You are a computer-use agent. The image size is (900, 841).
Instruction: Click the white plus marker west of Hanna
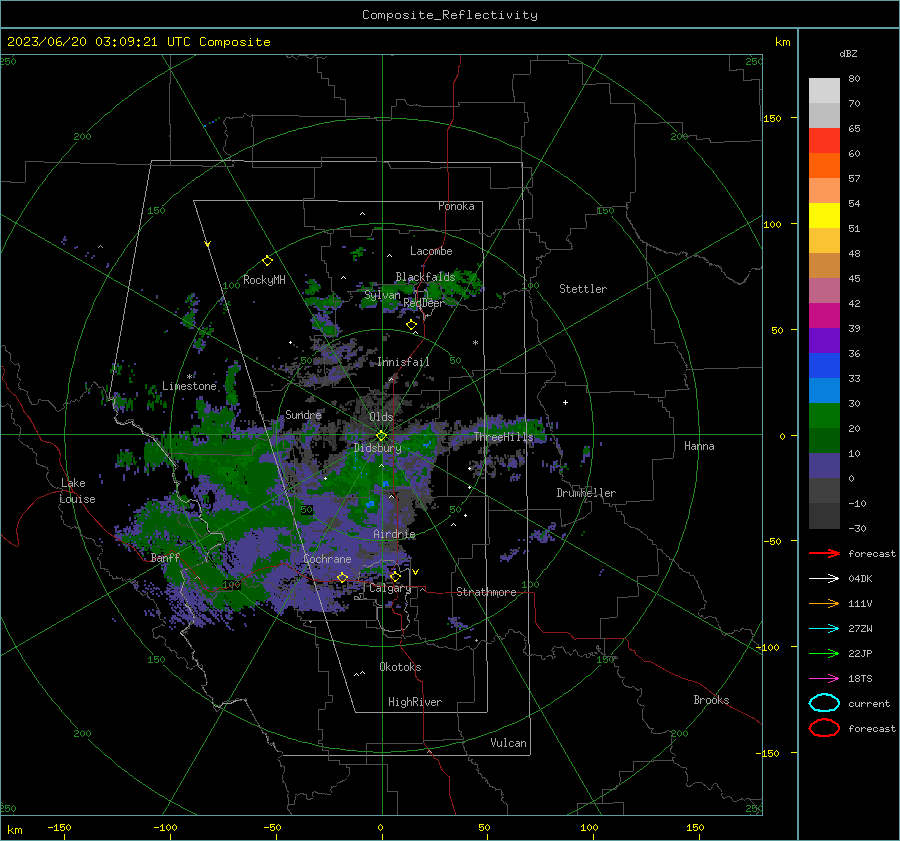tap(565, 402)
